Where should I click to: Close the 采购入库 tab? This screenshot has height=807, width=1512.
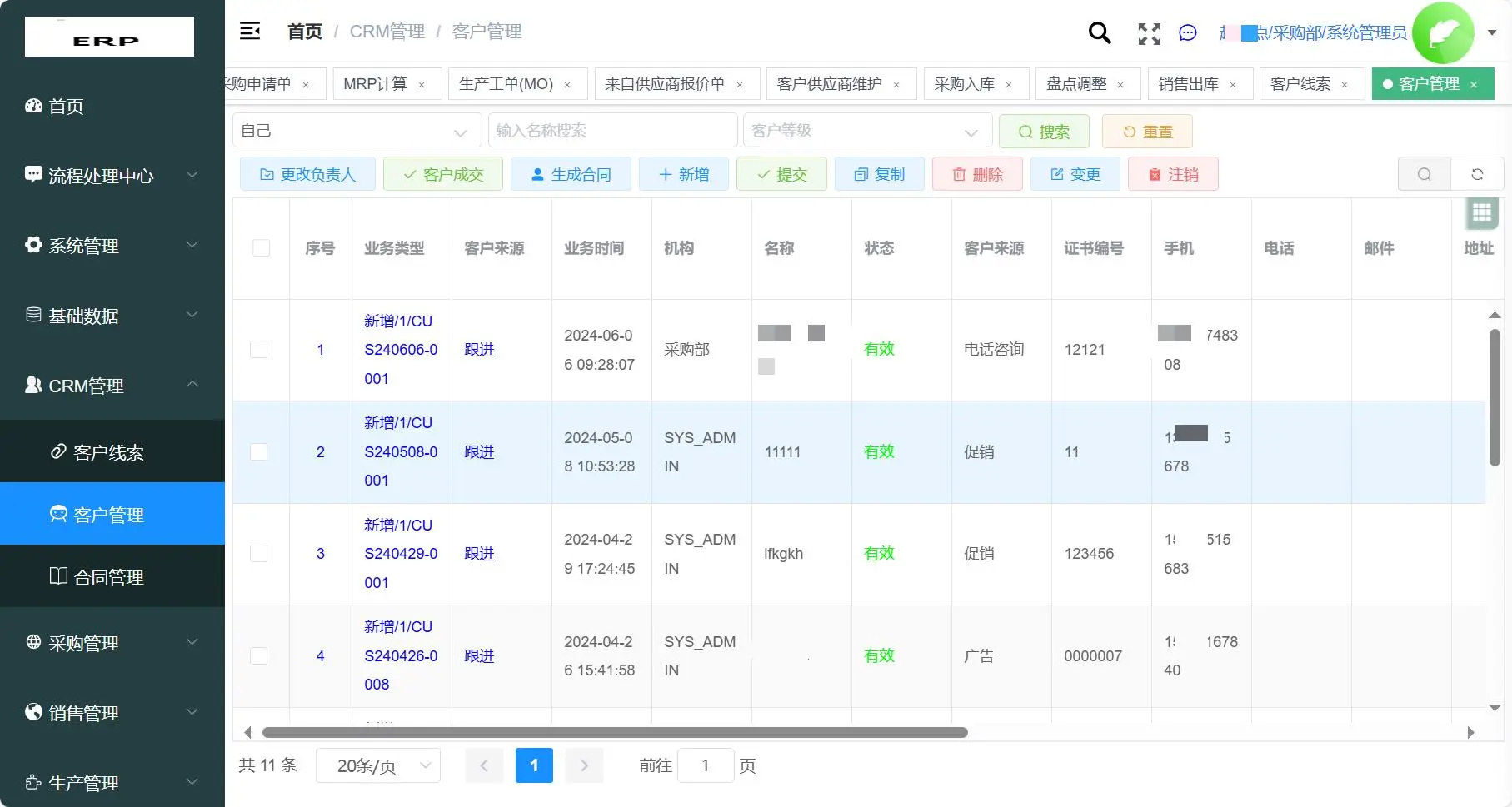tap(1008, 84)
